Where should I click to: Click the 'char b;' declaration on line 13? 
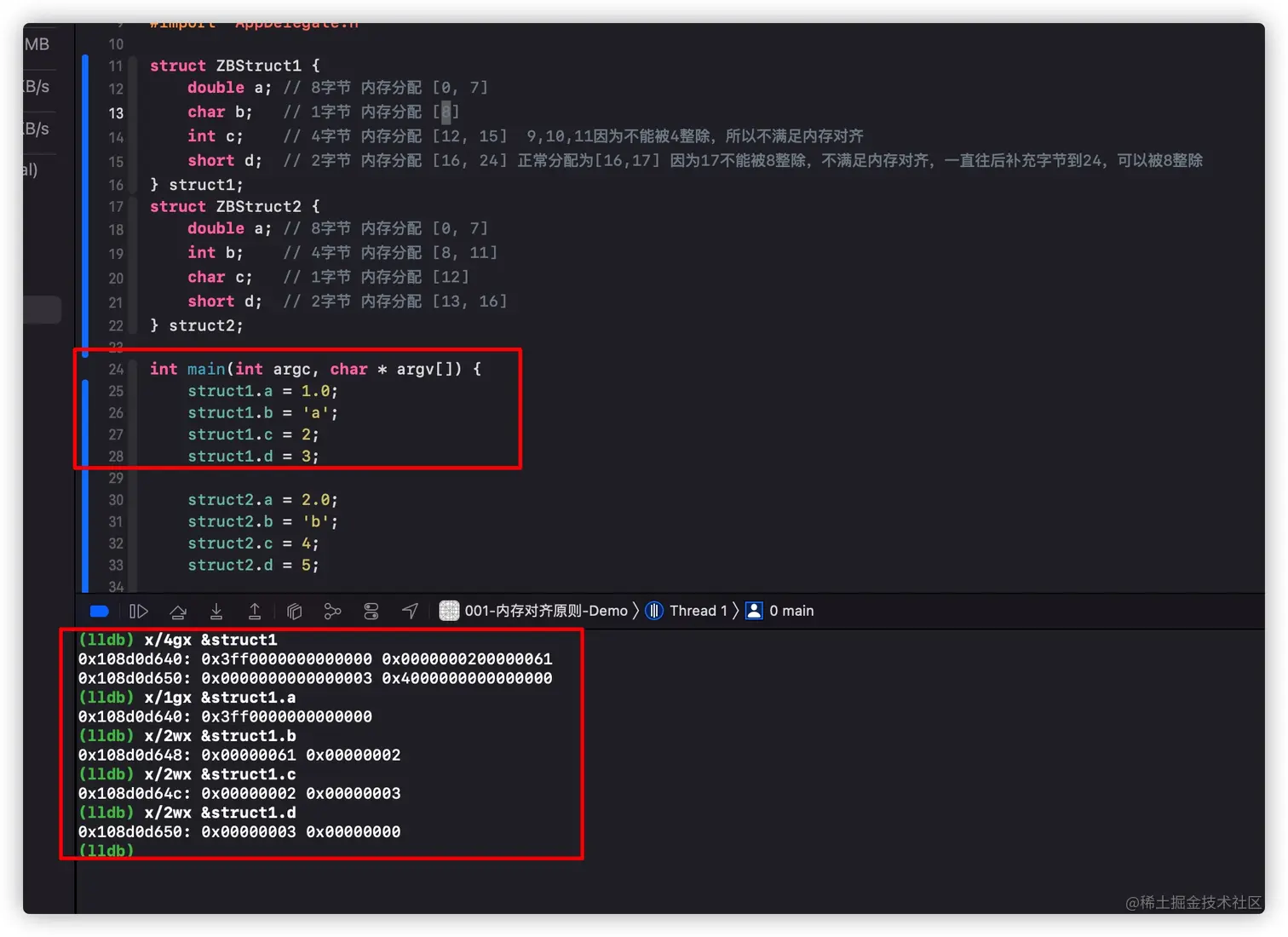pyautogui.click(x=220, y=112)
